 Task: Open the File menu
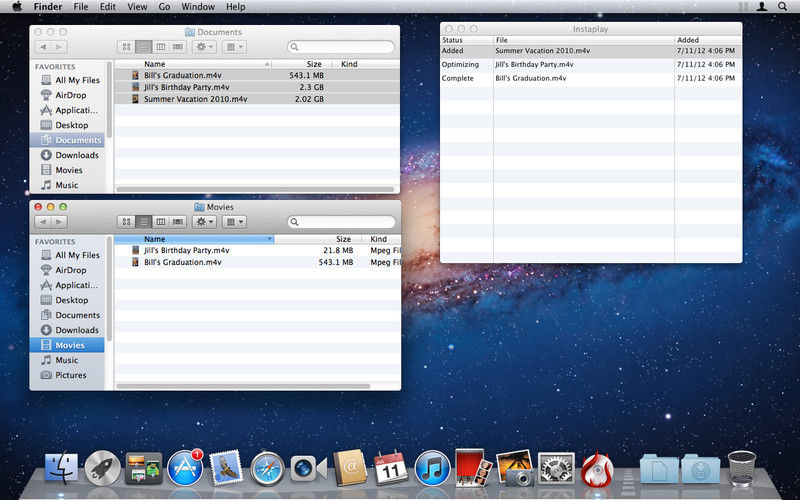coord(81,7)
